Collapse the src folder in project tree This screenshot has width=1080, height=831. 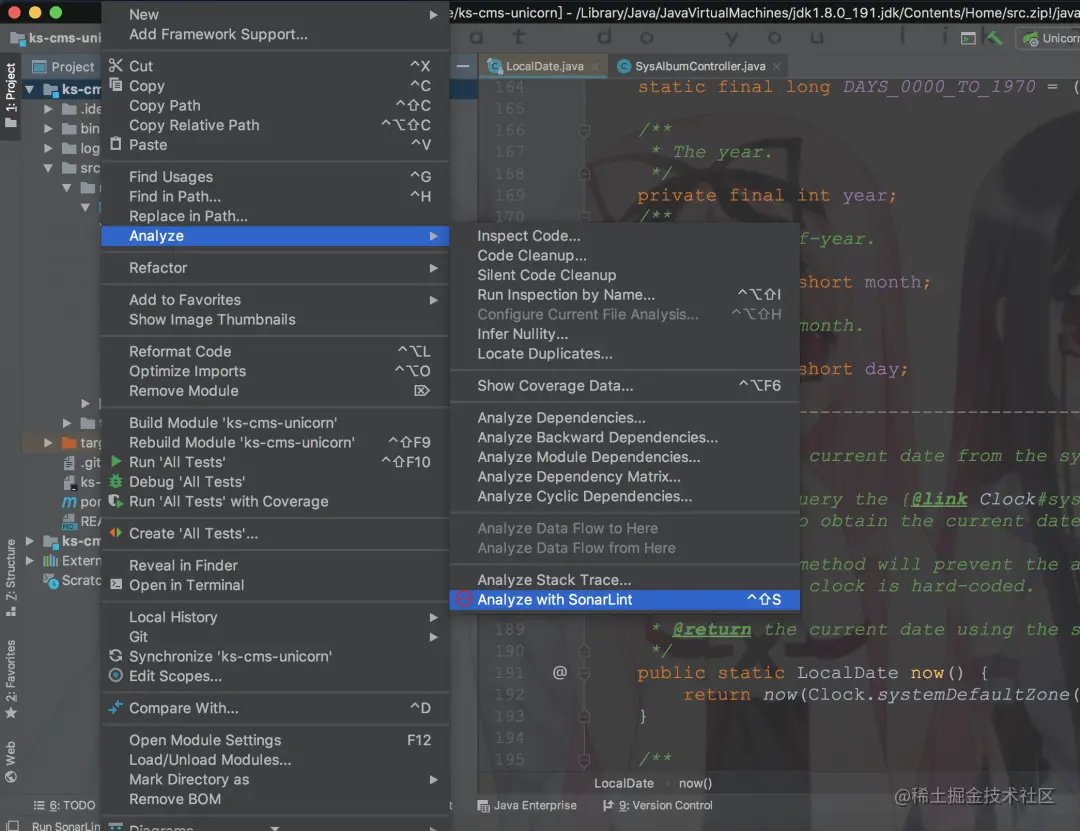[48, 167]
